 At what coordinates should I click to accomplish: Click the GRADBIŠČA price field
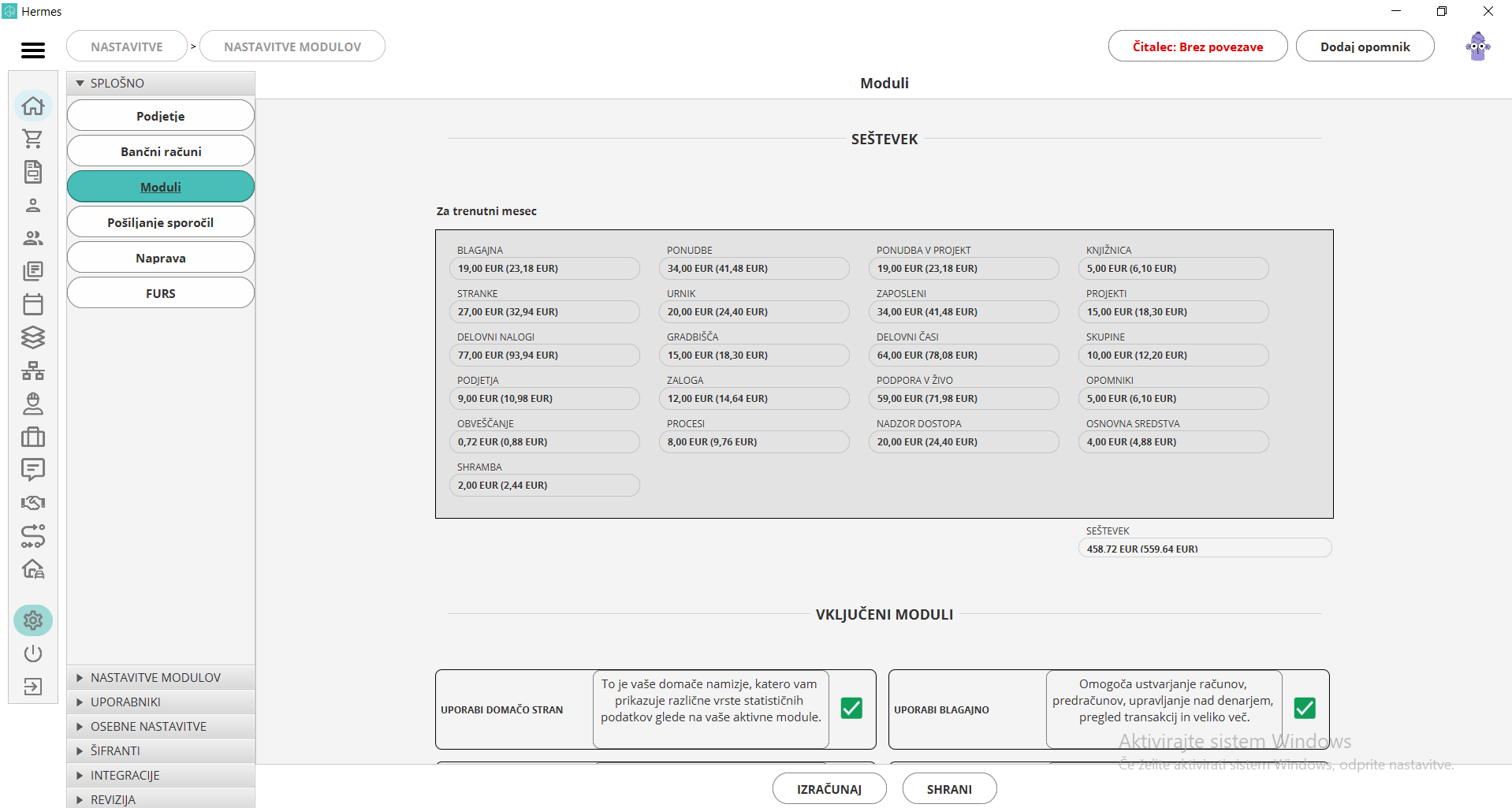754,356
